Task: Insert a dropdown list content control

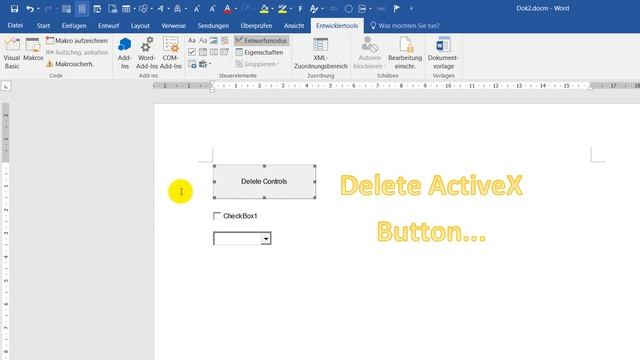Action: pos(213,52)
